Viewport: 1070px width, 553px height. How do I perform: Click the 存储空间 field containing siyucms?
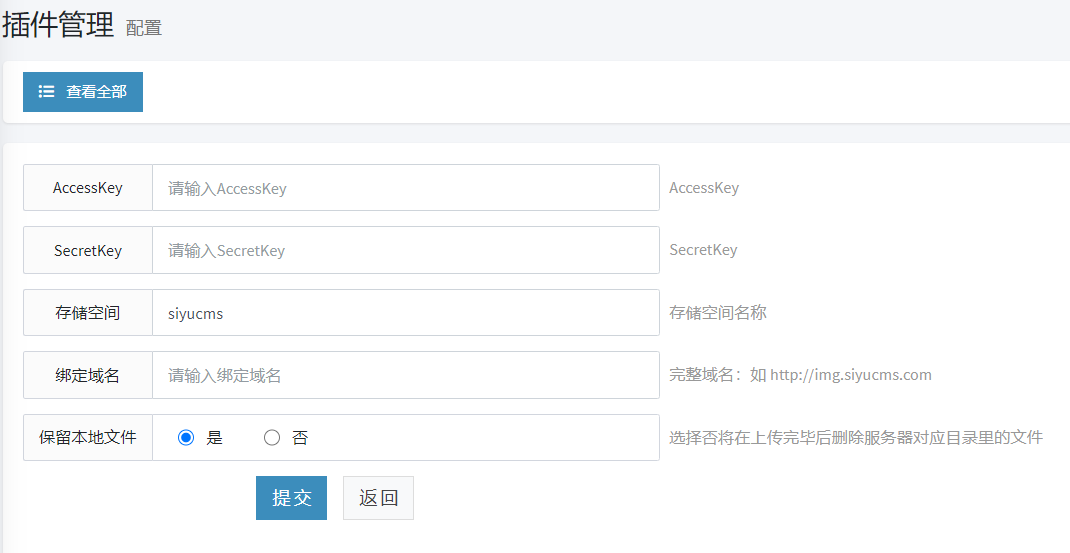tap(405, 313)
